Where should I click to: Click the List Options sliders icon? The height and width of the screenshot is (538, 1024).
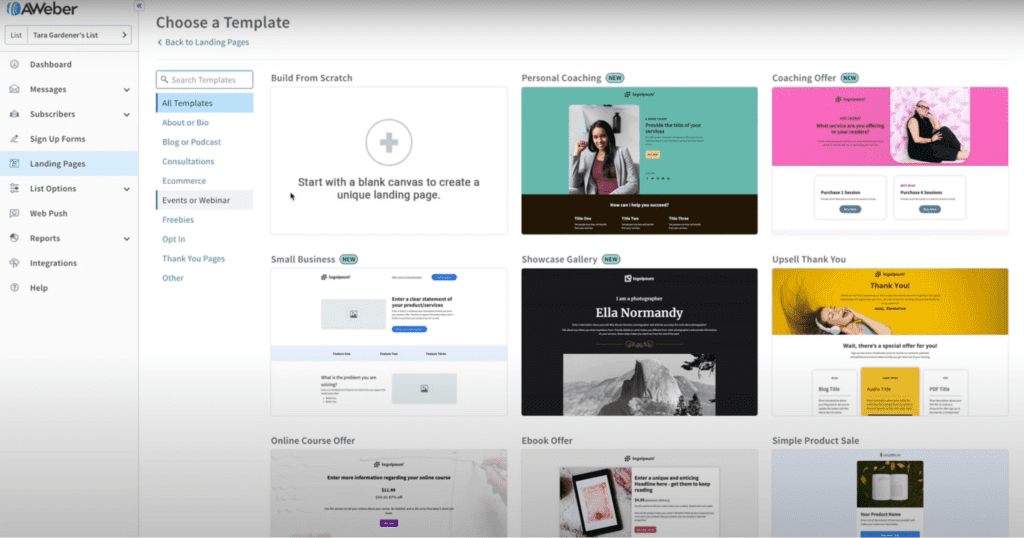14,188
